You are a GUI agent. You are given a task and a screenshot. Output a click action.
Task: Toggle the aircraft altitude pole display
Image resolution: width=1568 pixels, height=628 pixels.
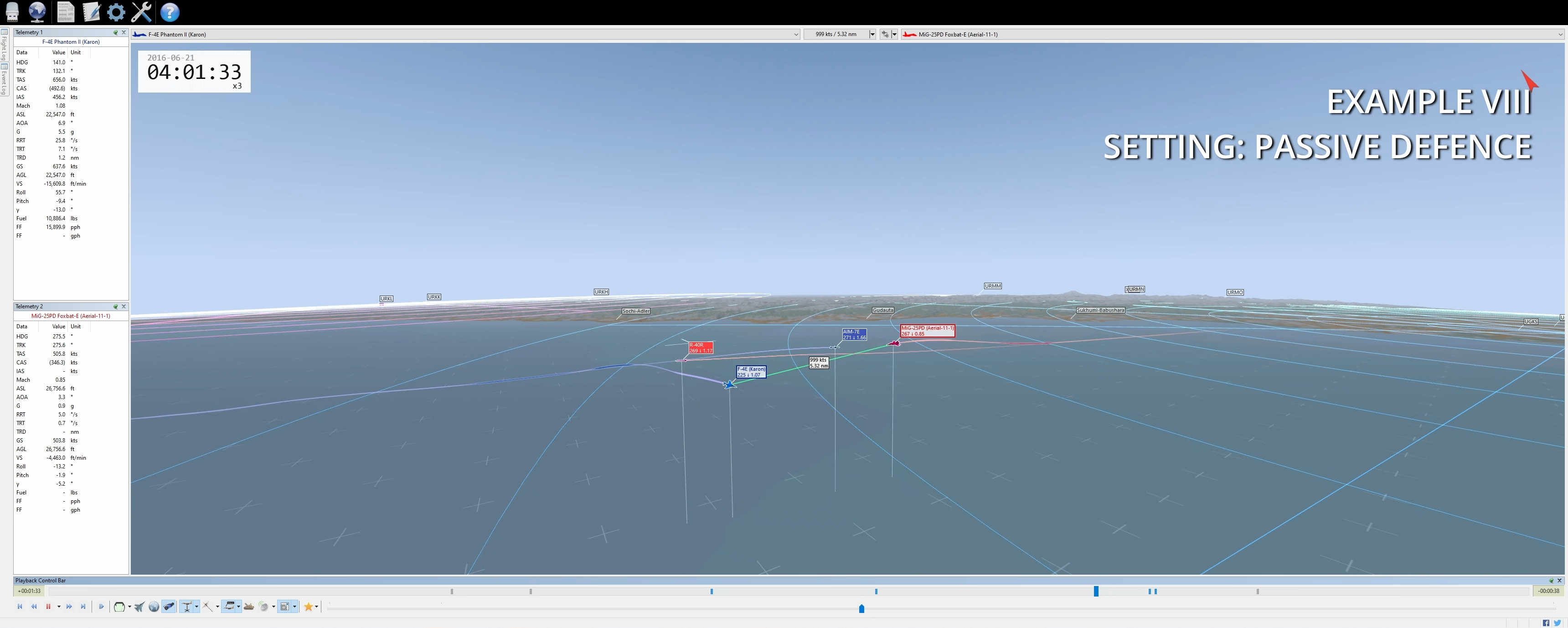(187, 607)
